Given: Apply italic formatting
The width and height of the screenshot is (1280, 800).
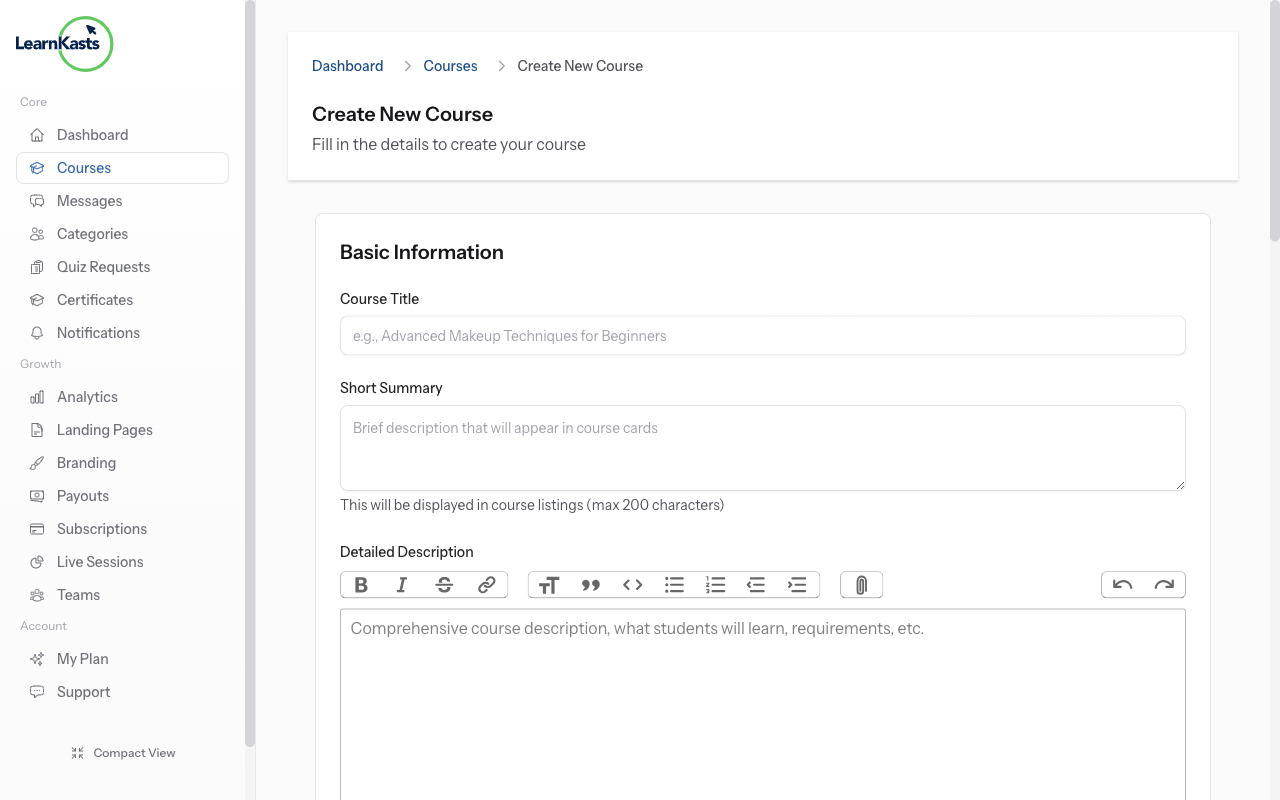Looking at the screenshot, I should (401, 584).
